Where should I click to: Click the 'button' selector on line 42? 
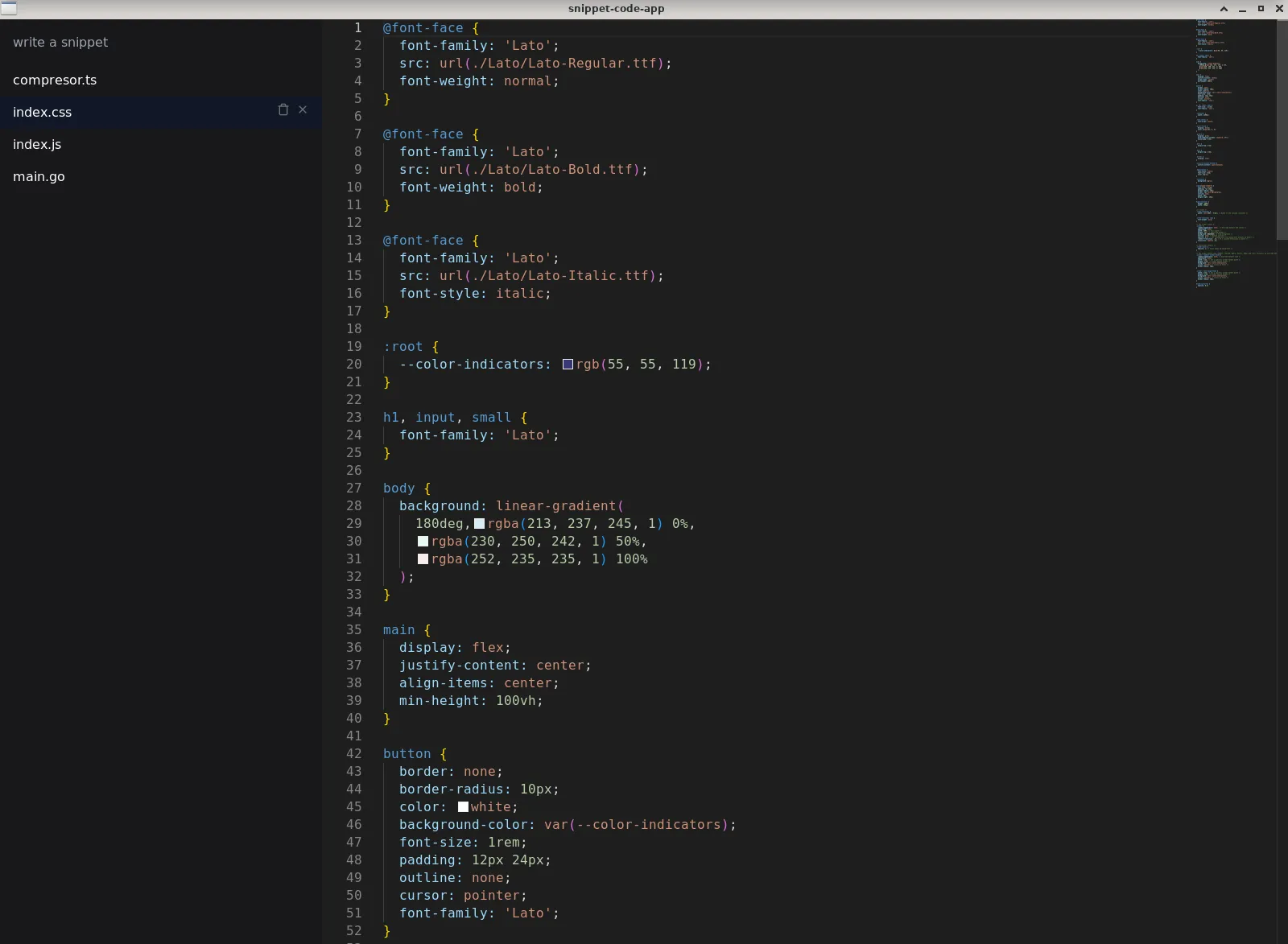point(407,754)
